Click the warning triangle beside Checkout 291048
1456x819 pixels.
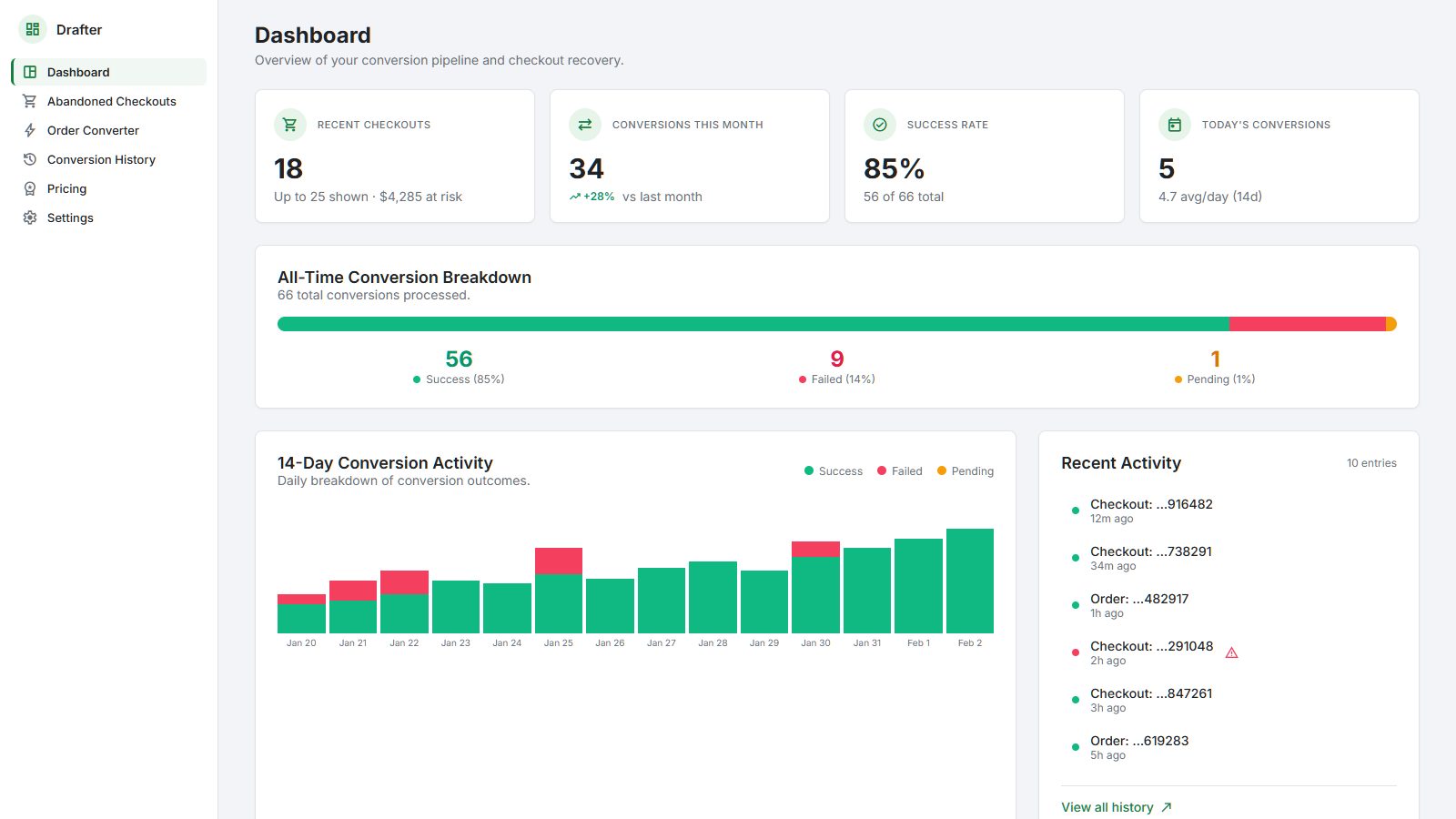[1231, 652]
